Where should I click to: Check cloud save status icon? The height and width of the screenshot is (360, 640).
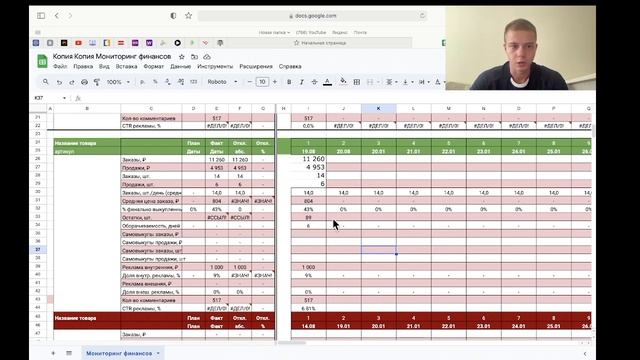point(207,57)
